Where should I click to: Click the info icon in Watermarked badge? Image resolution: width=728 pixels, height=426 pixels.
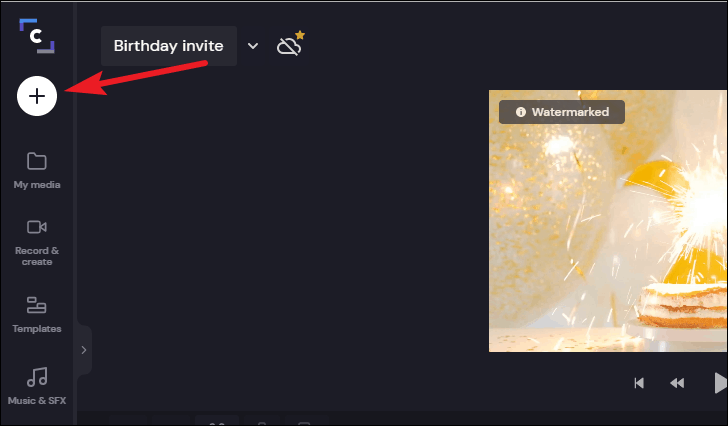pos(521,112)
